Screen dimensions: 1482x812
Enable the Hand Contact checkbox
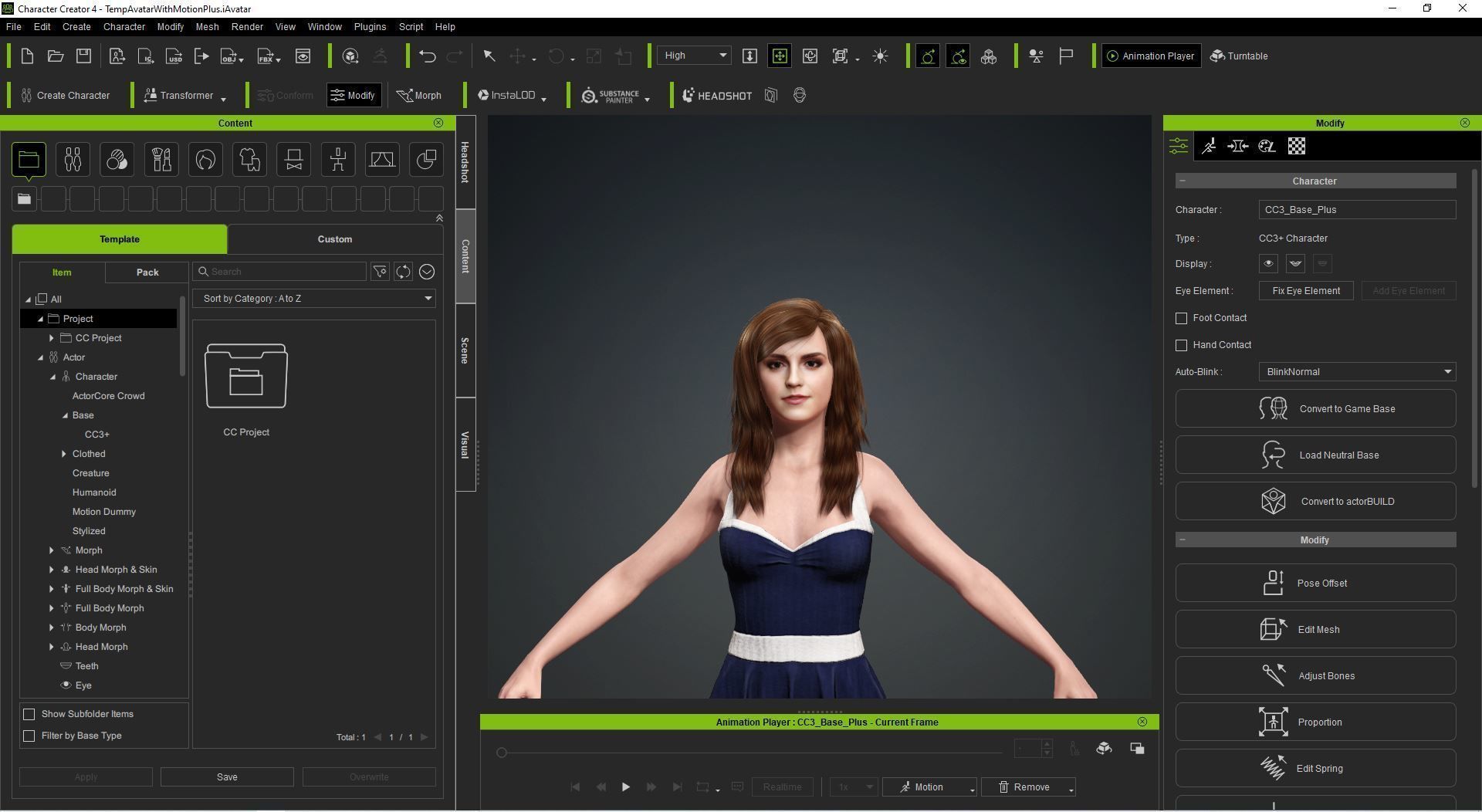pos(1181,345)
